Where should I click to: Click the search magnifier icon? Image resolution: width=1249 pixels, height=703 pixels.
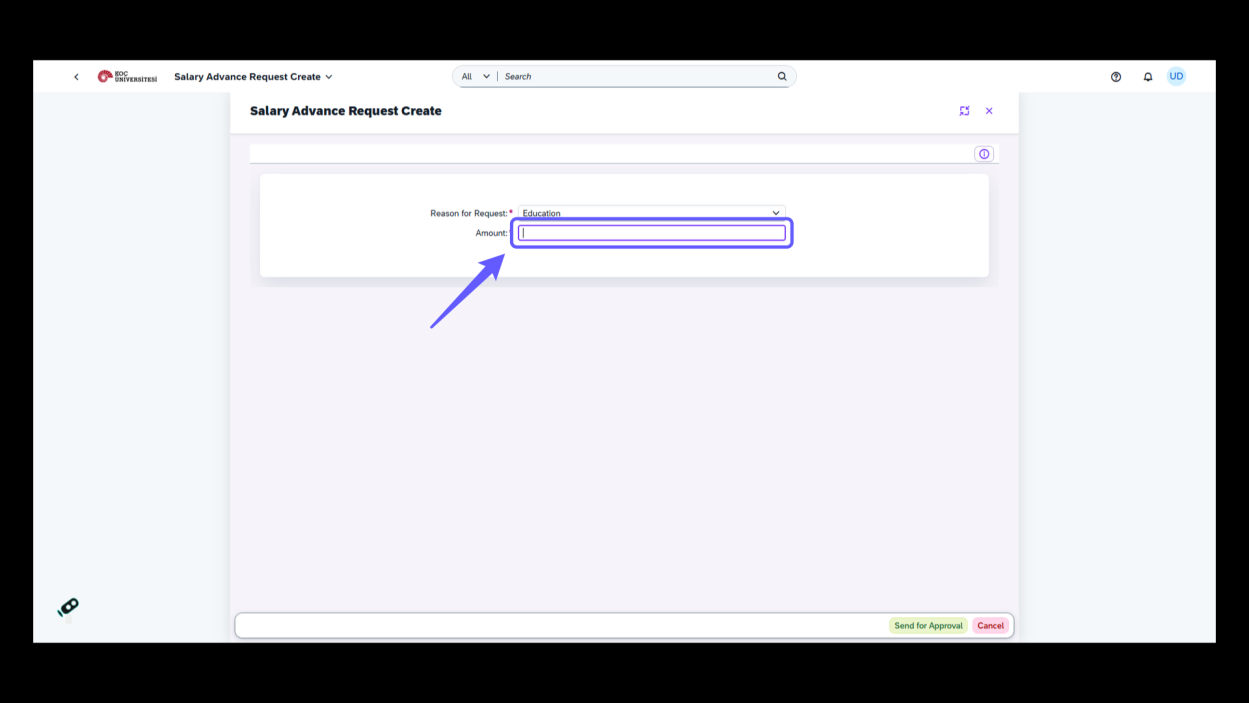click(x=782, y=76)
